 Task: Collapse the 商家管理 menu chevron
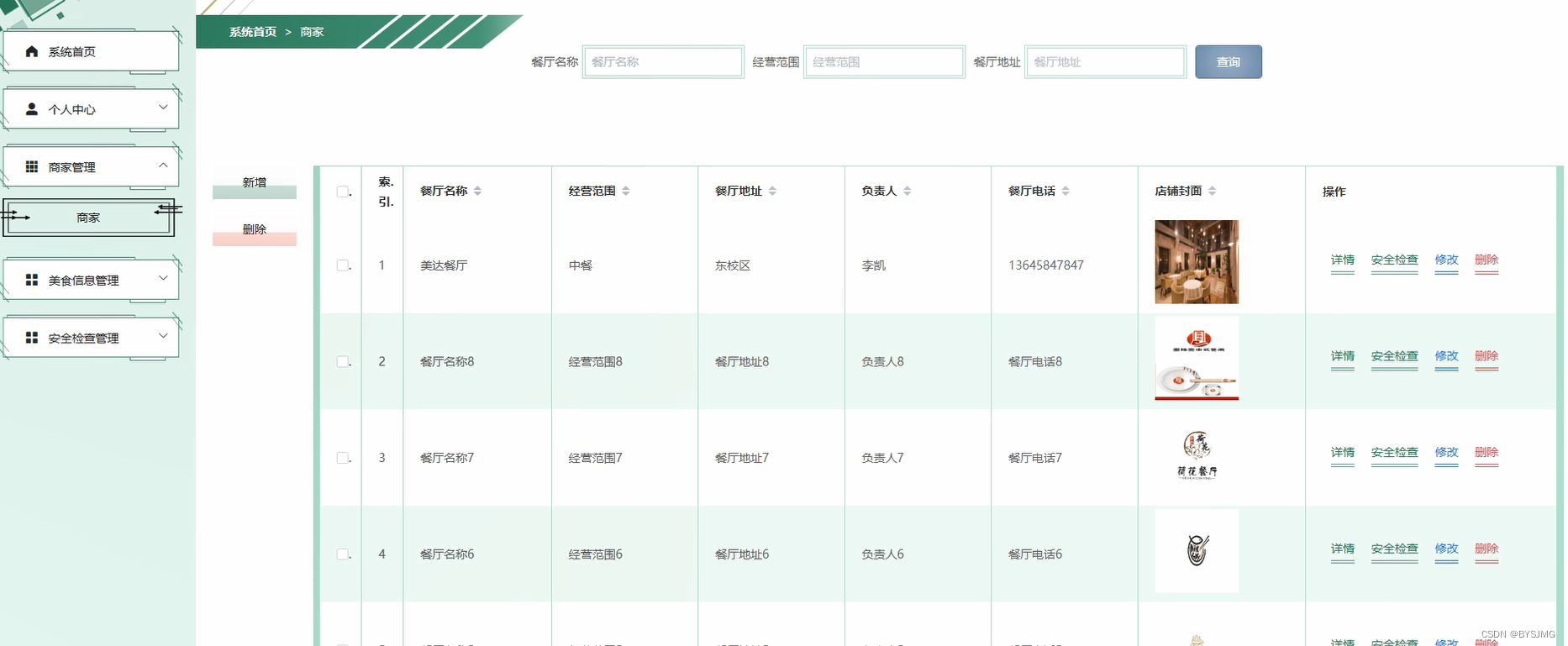[x=163, y=165]
